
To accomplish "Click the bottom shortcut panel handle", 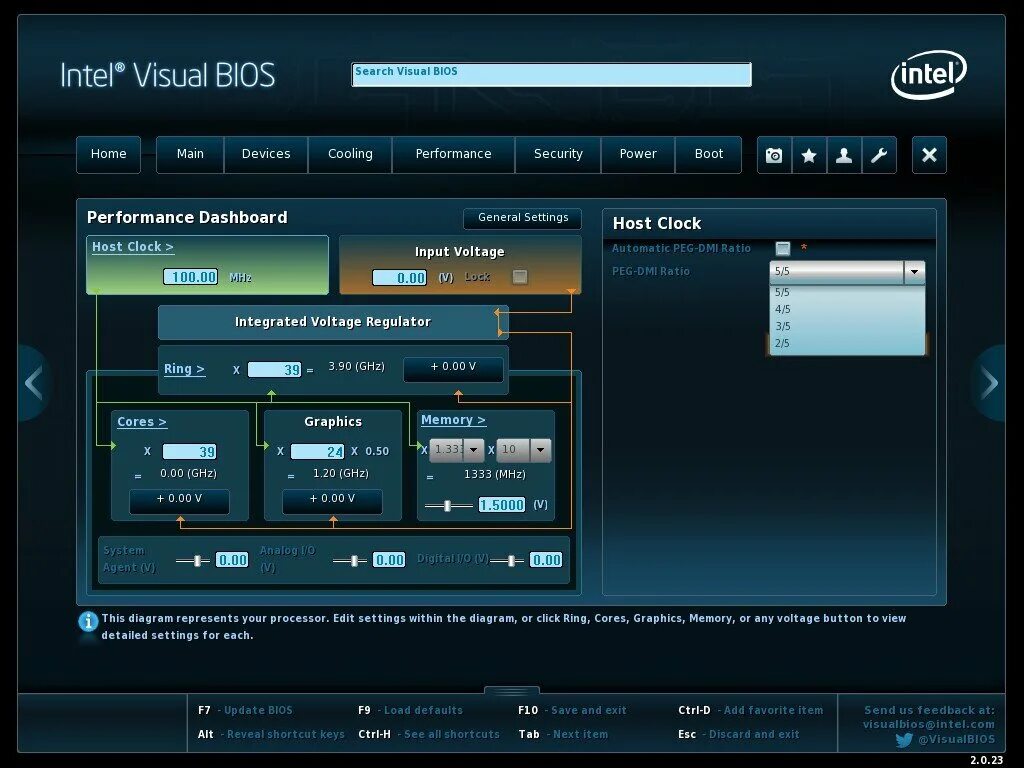I will coord(512,691).
